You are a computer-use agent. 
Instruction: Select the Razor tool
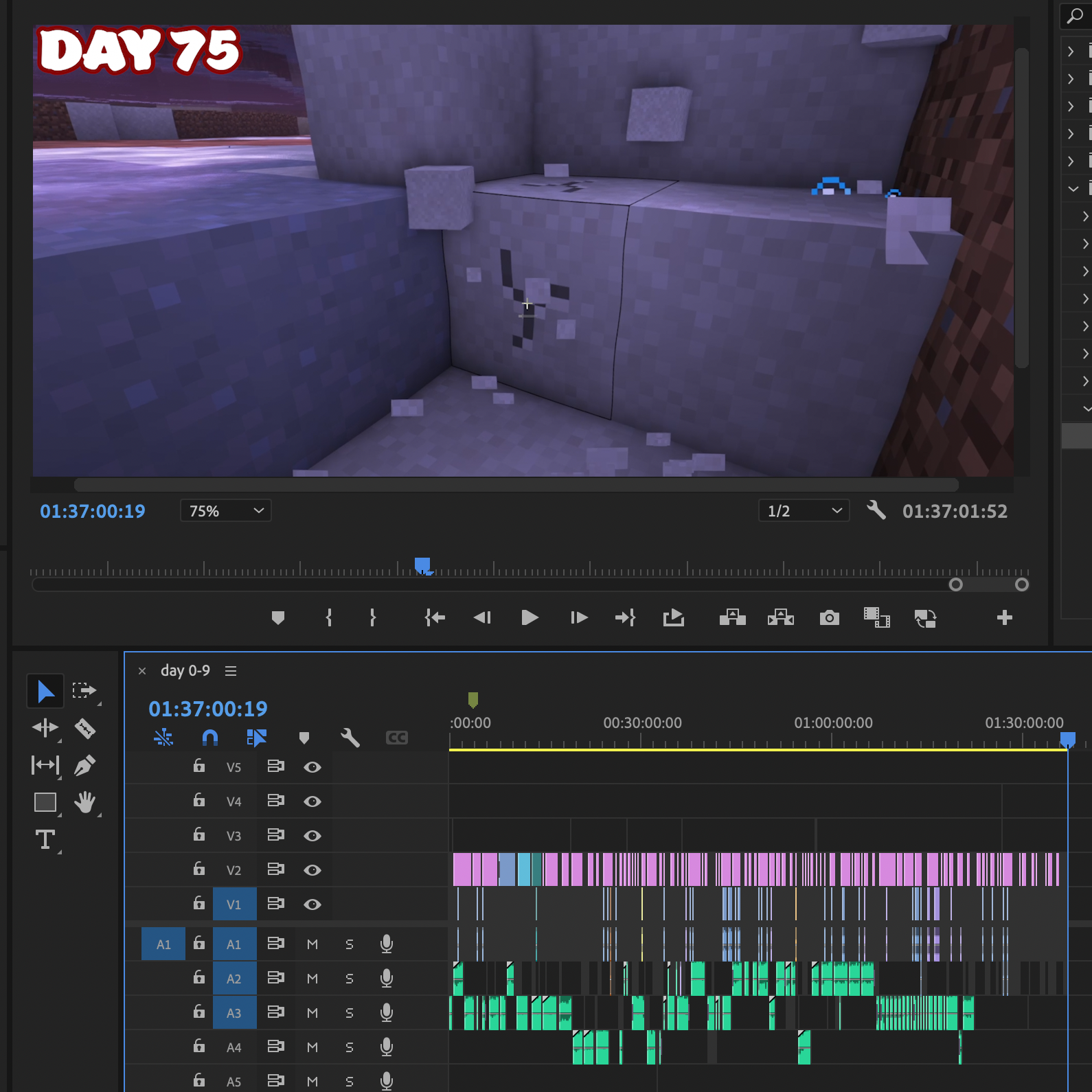tap(85, 728)
